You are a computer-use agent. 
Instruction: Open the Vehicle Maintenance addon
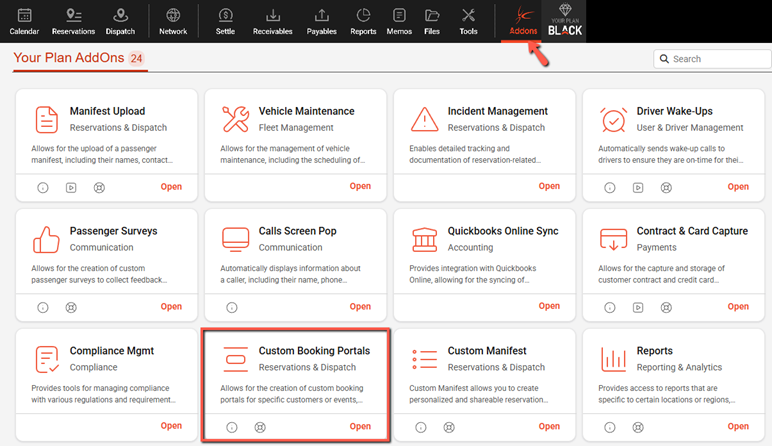point(360,186)
